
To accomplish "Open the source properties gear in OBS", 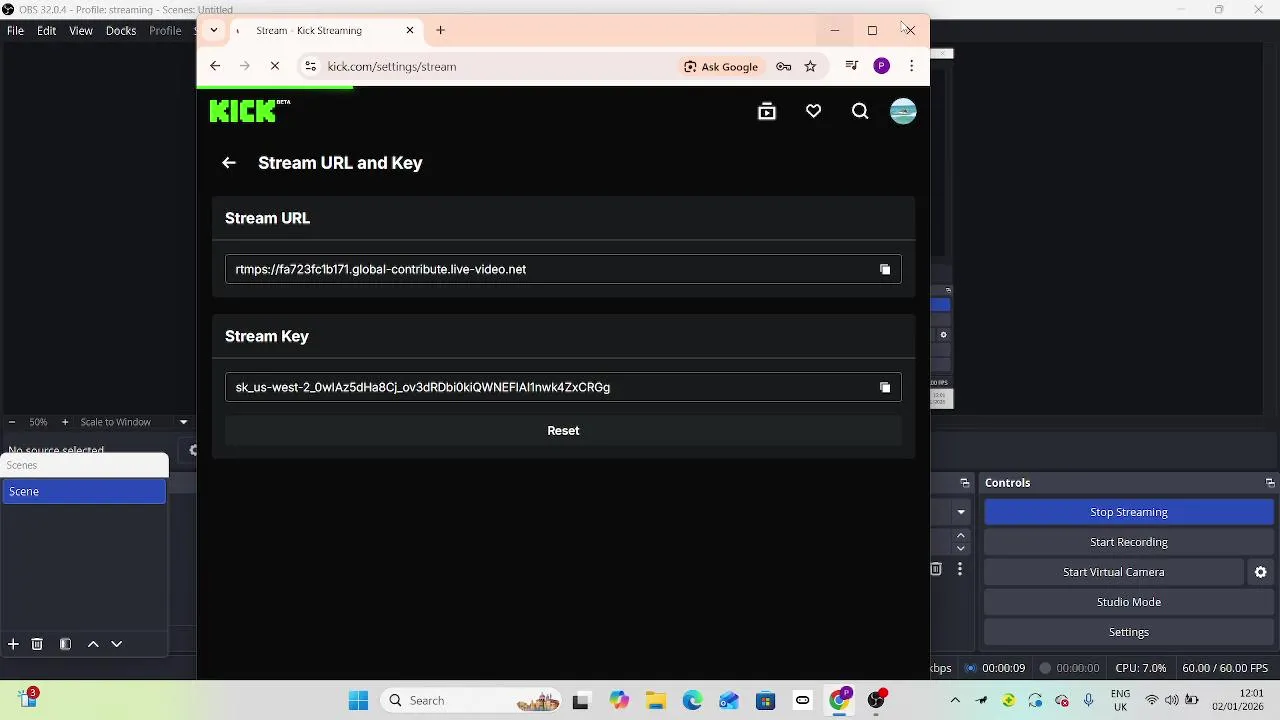I will click(x=193, y=450).
